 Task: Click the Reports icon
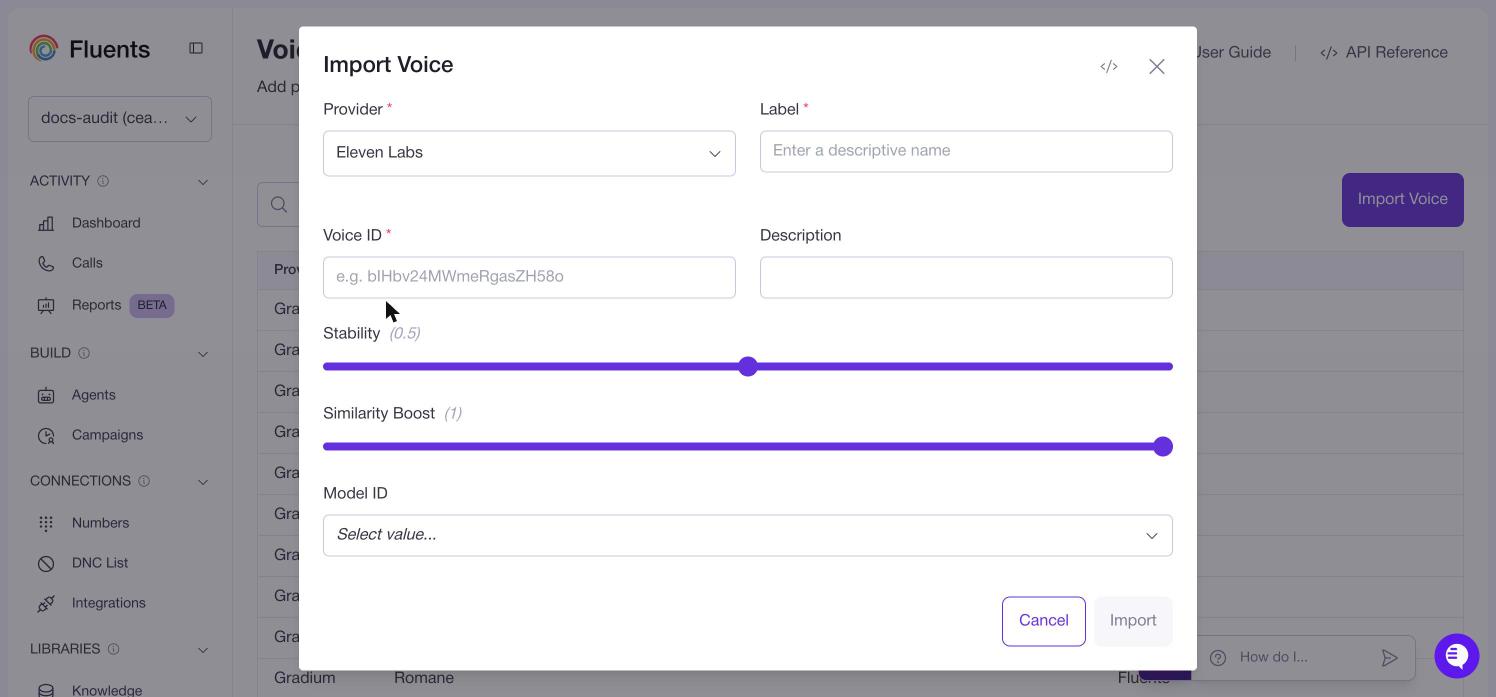46,305
